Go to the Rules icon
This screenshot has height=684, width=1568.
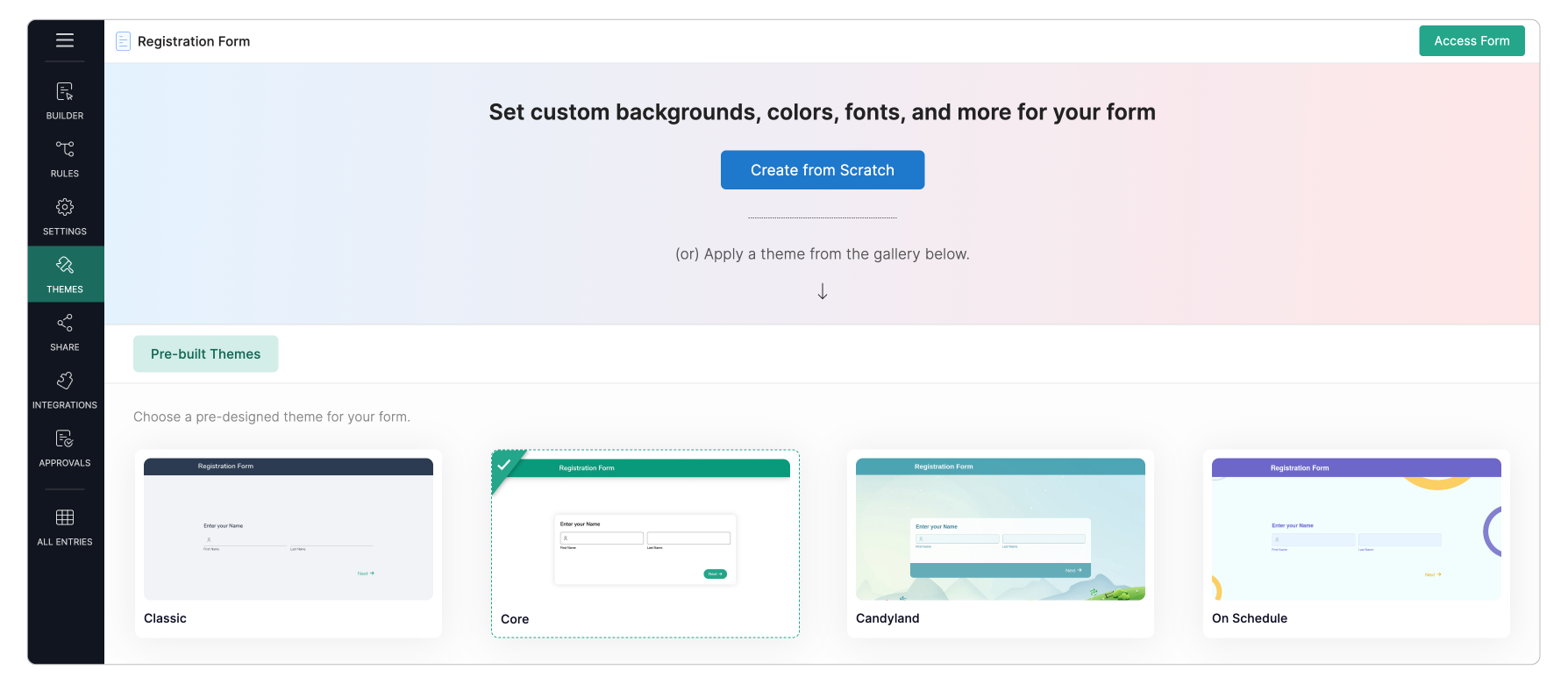65,149
